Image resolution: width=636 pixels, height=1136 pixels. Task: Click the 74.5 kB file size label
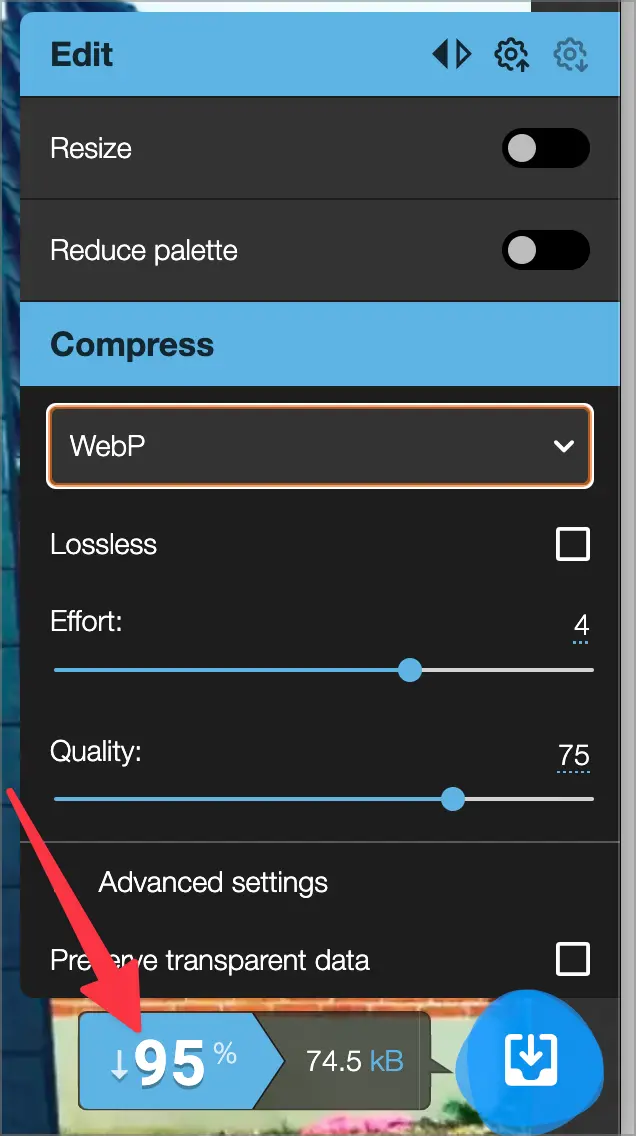[x=354, y=1061]
